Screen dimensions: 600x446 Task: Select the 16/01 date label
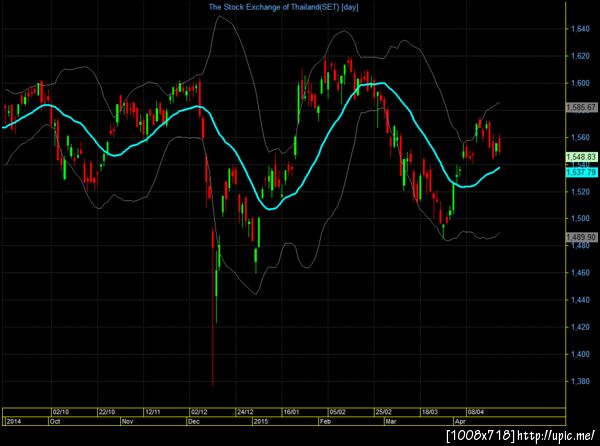click(x=291, y=412)
